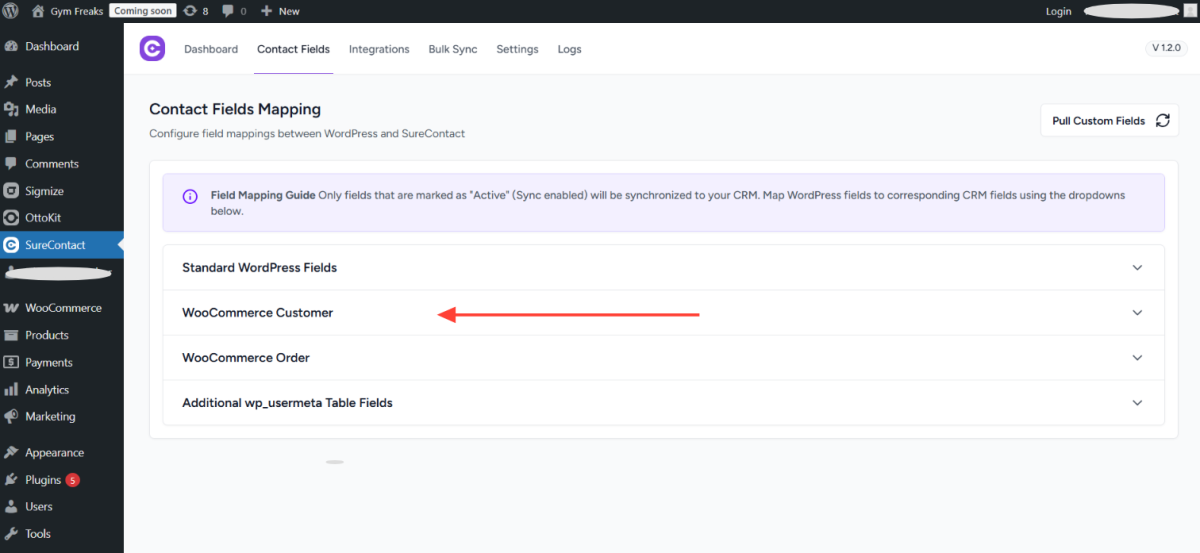Click the SureContact logo icon
1200x553 pixels.
(152, 49)
